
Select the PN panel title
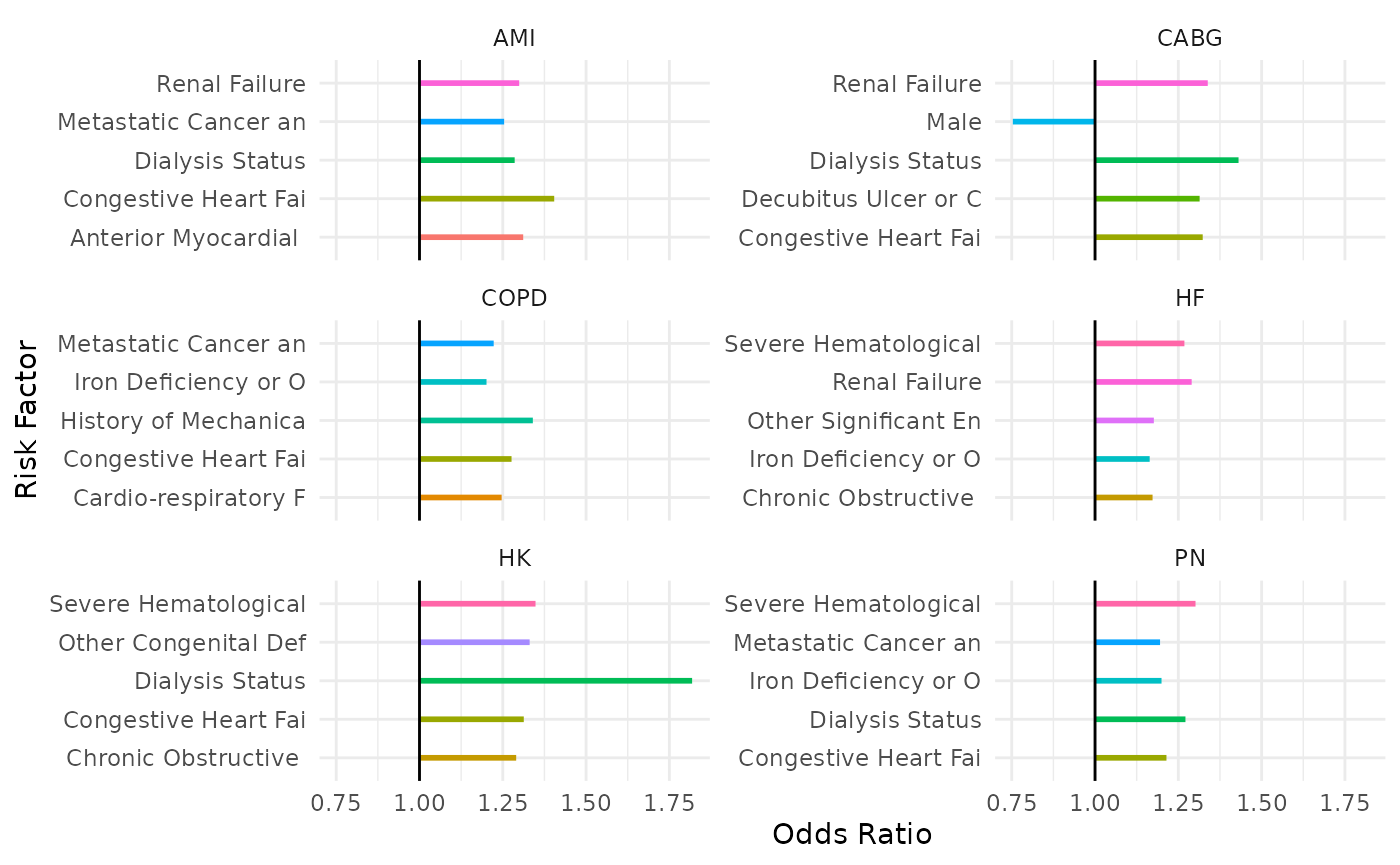click(x=1190, y=559)
